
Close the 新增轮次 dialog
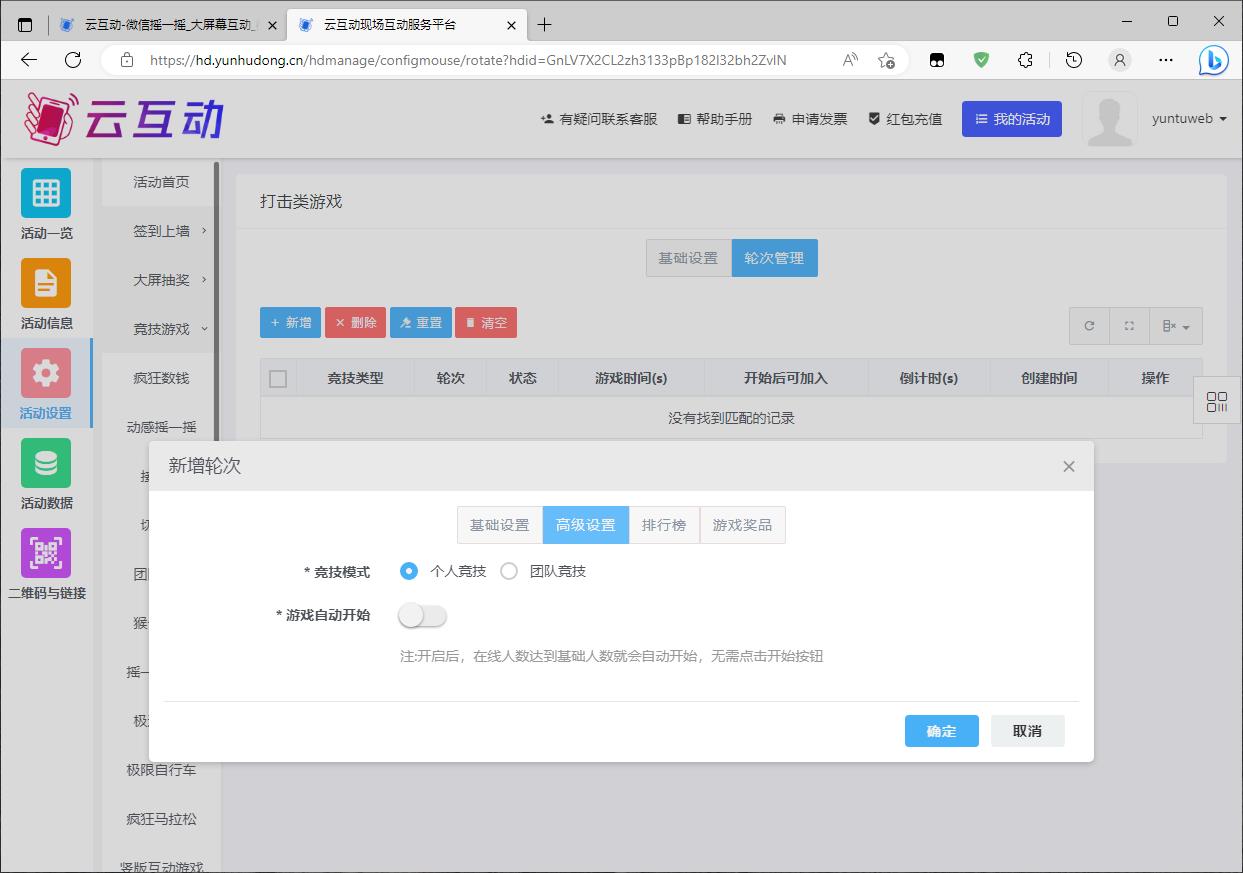pyautogui.click(x=1068, y=466)
